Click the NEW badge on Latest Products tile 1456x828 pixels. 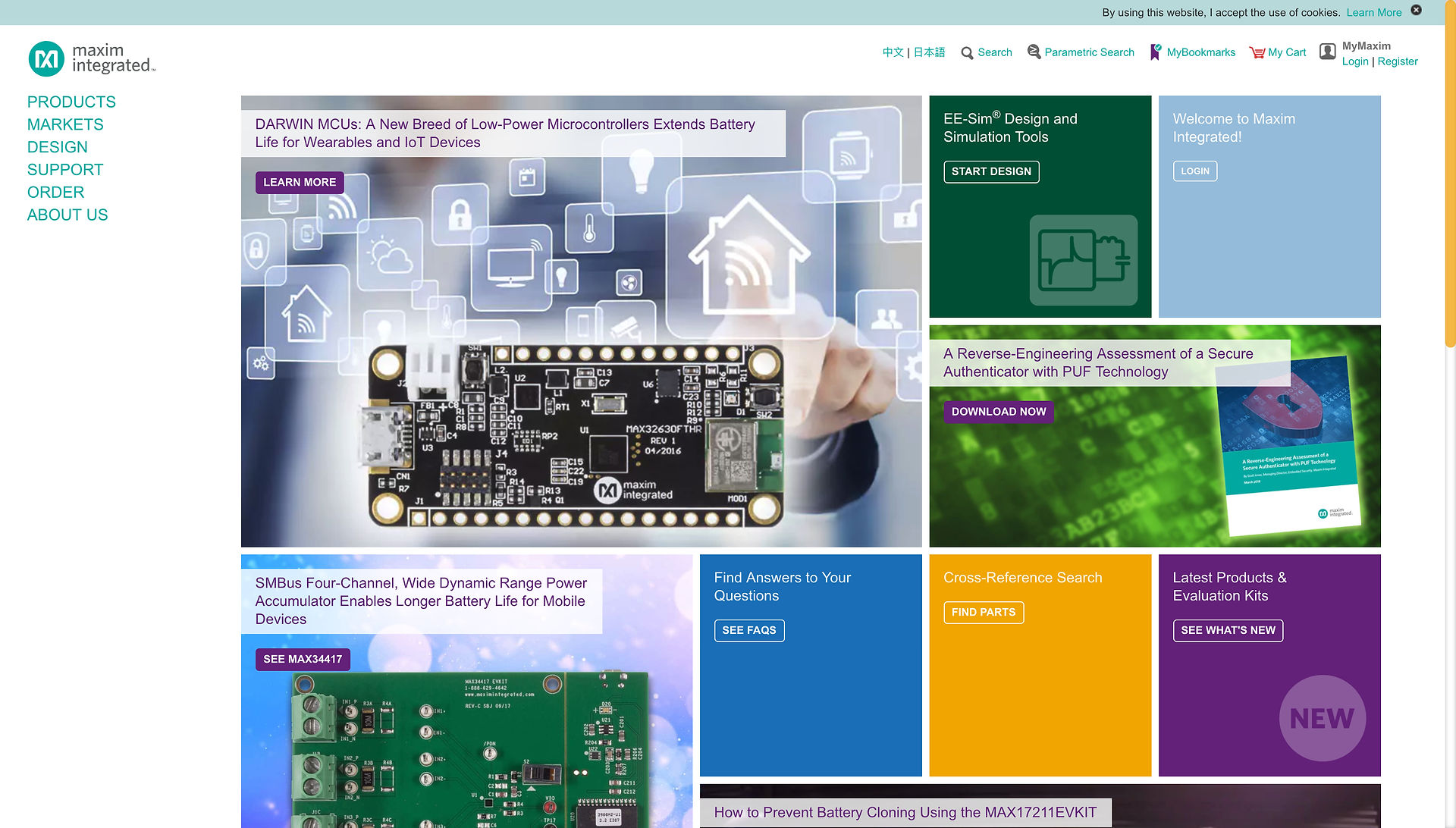(1323, 718)
